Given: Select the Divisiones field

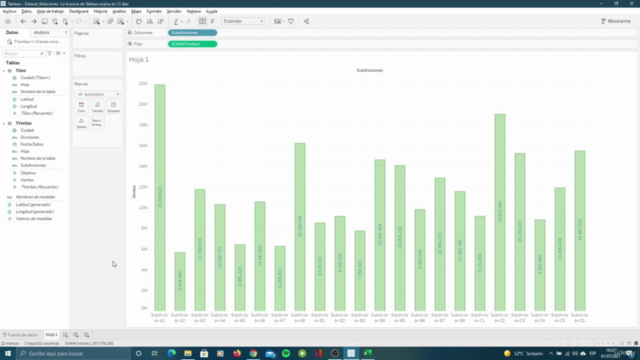Looking at the screenshot, I should 30,137.
